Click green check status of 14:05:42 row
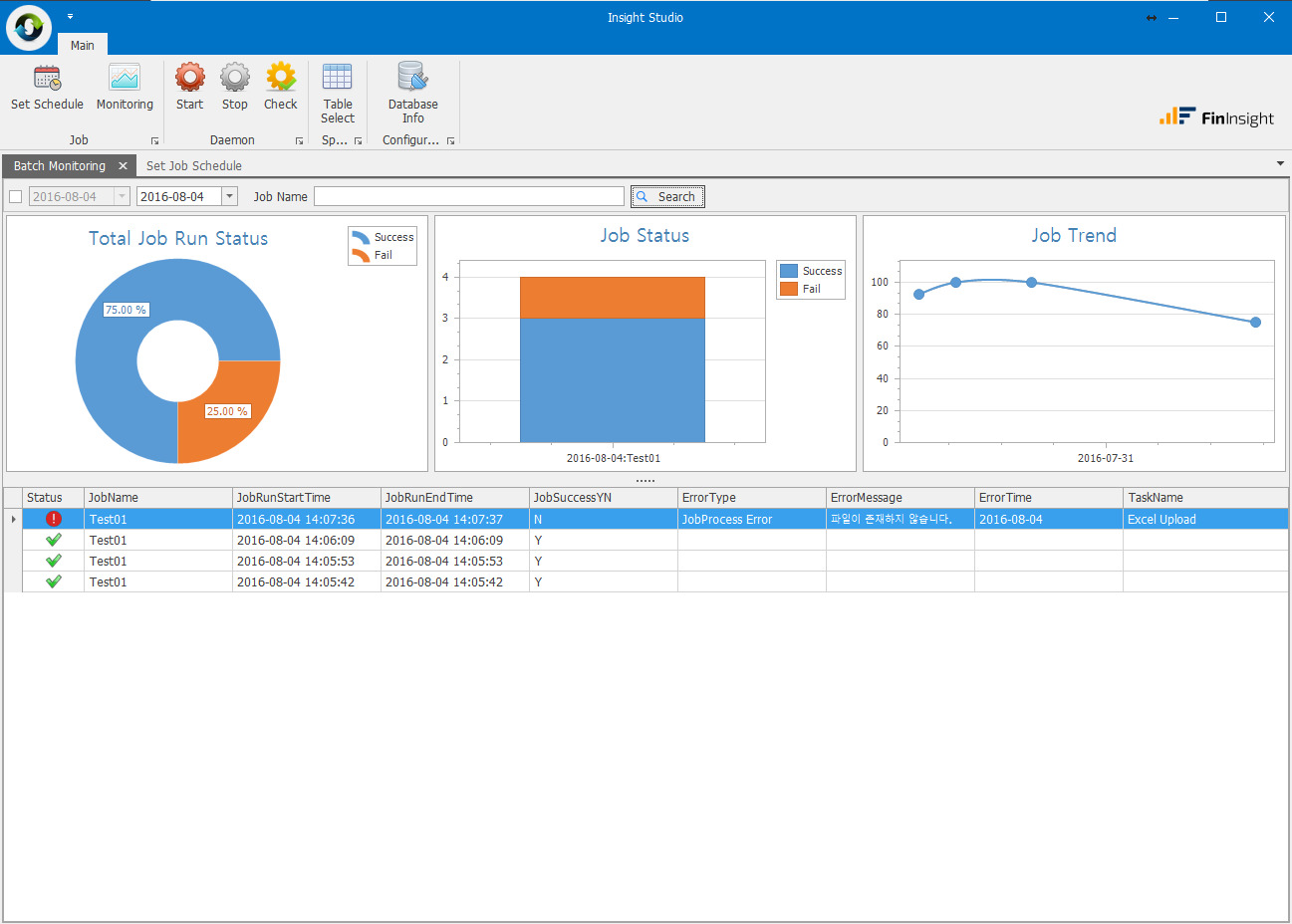 pos(54,581)
